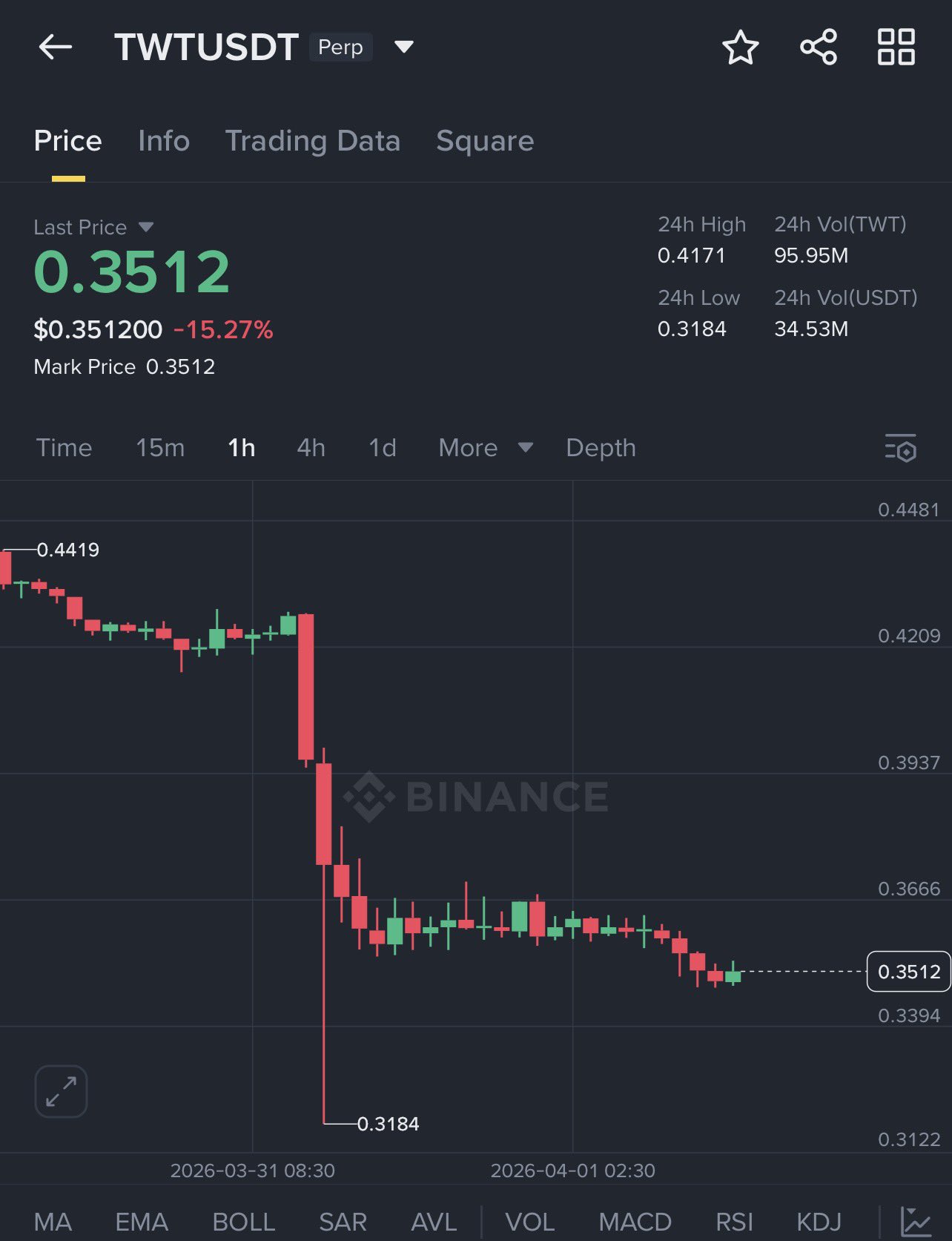Switch to the Trading Data tab
This screenshot has height=1241, width=952.
pos(312,141)
